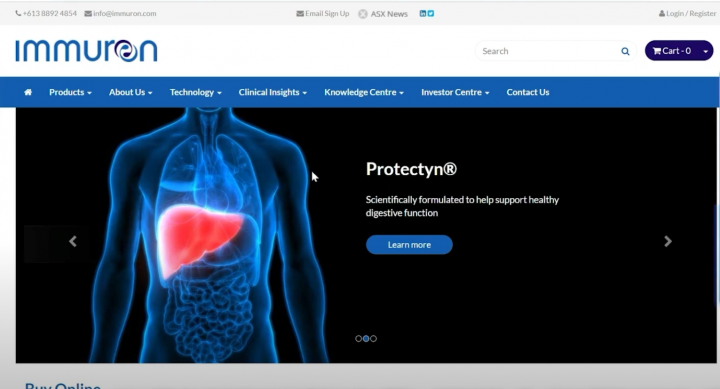720x389 pixels.
Task: Select the second carousel indicator dot
Action: click(x=366, y=338)
